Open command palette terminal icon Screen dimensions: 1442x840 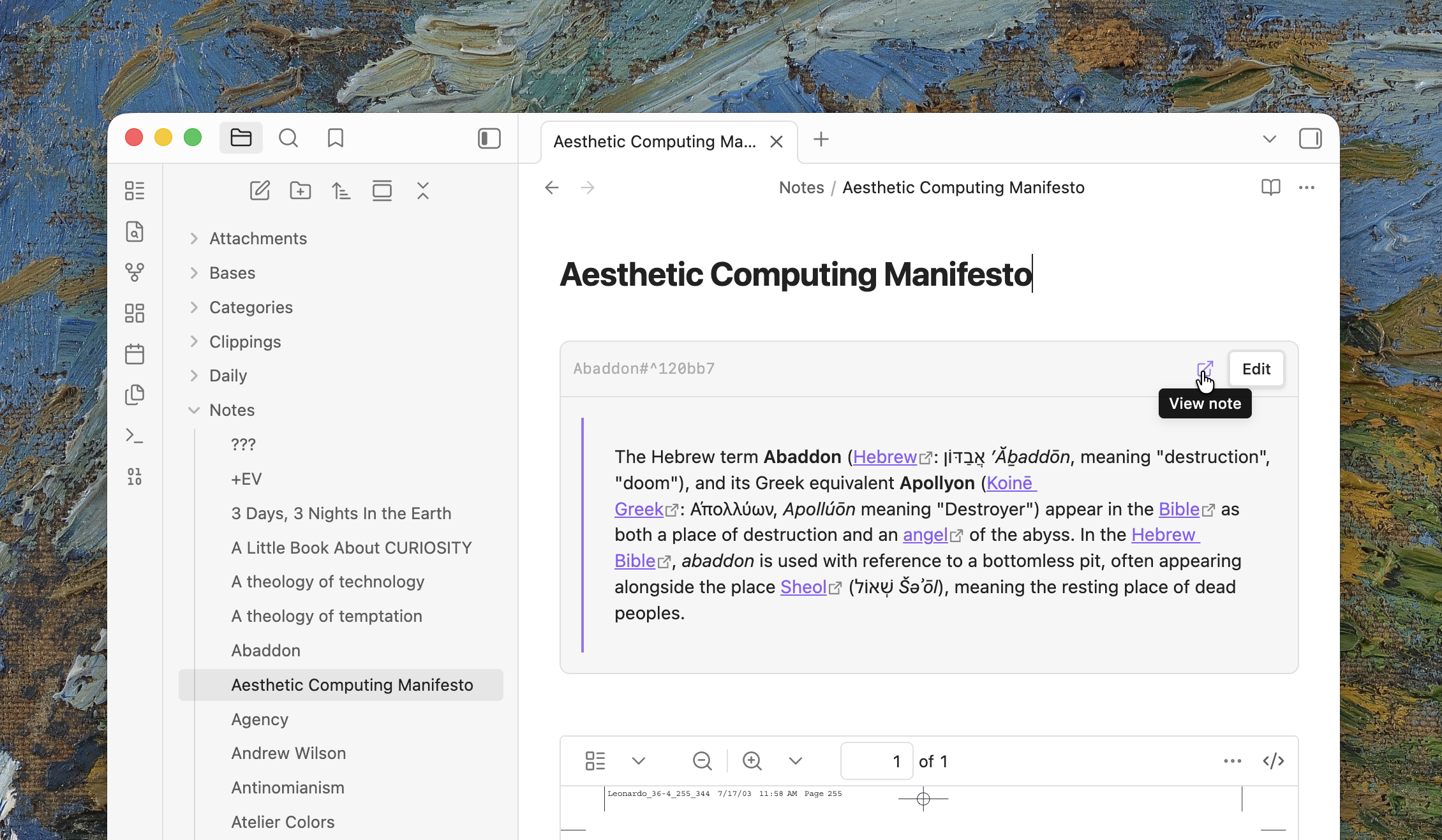click(x=135, y=436)
